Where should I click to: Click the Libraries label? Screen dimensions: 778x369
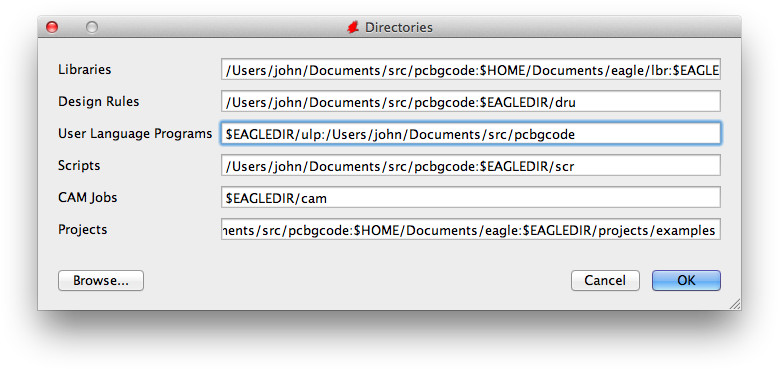click(84, 69)
